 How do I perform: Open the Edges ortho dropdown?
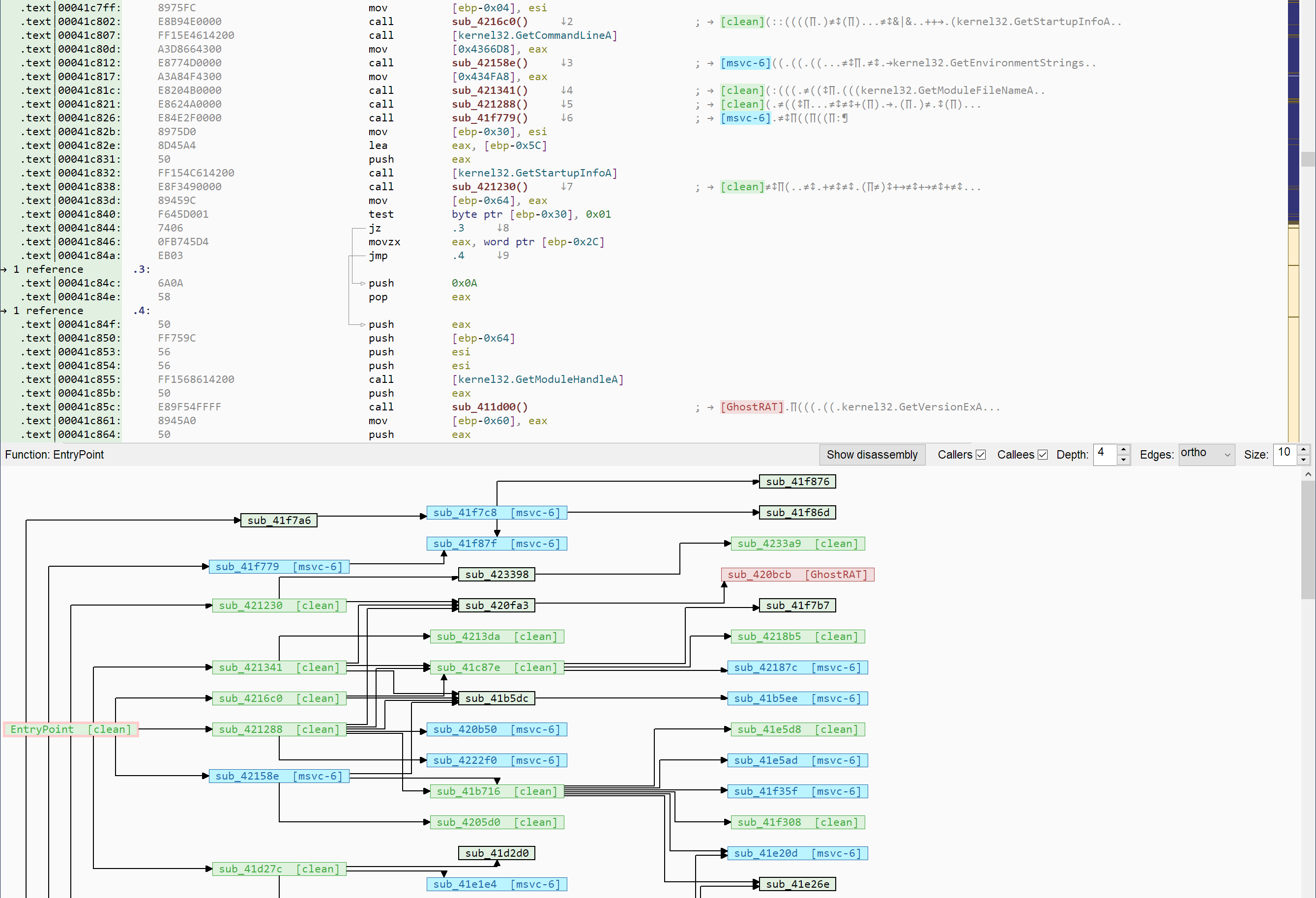tap(1206, 454)
